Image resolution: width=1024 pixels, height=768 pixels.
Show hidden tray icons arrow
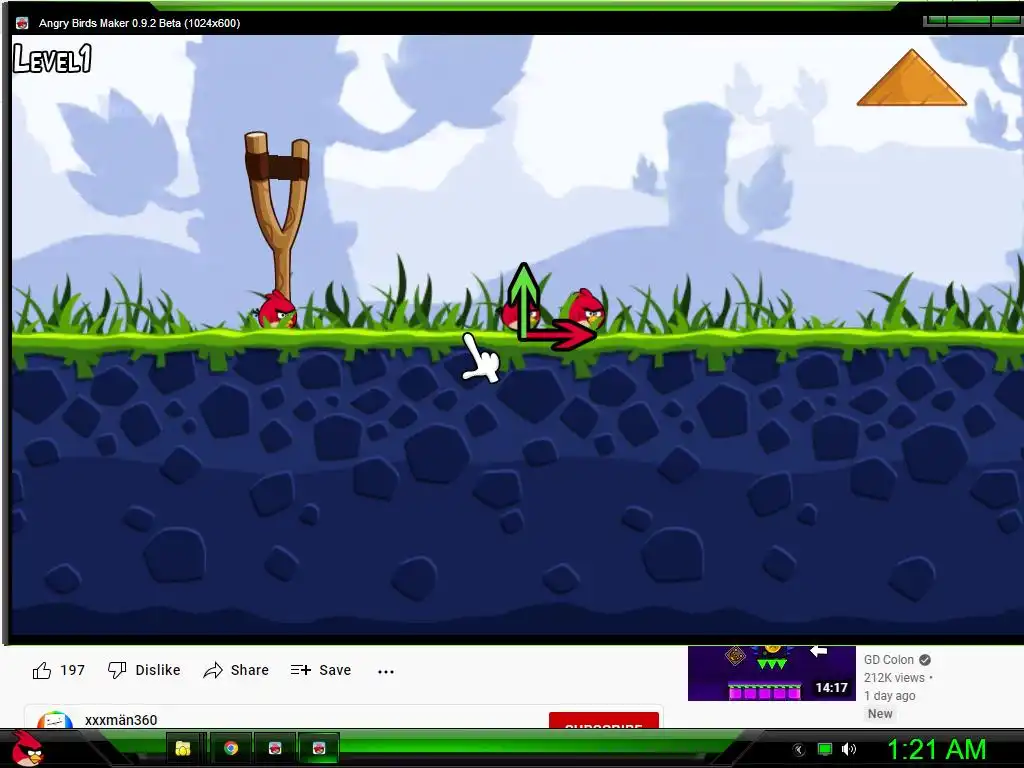[799, 750]
